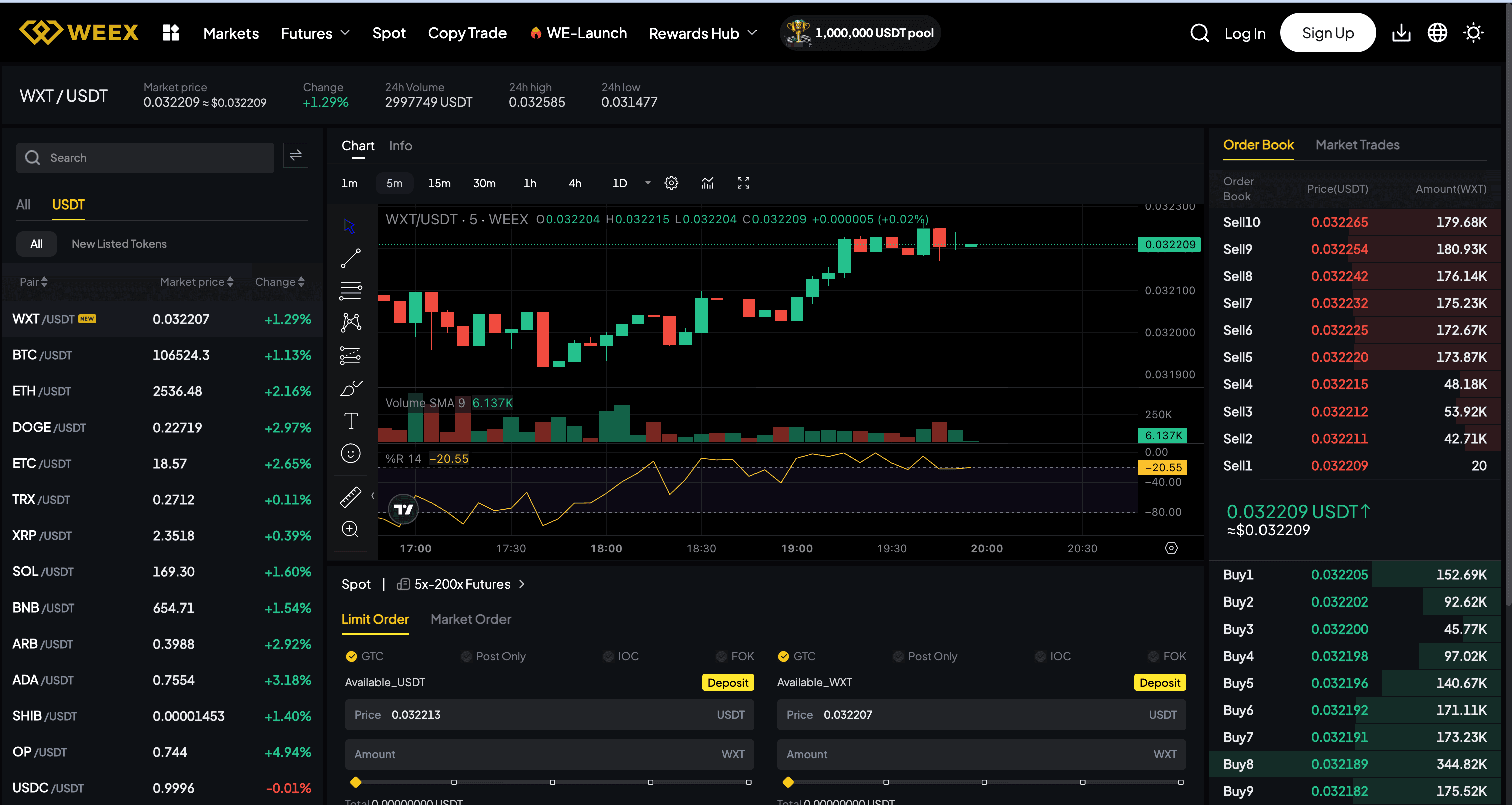
Task: Open the emoji icons tool
Action: pos(350,453)
